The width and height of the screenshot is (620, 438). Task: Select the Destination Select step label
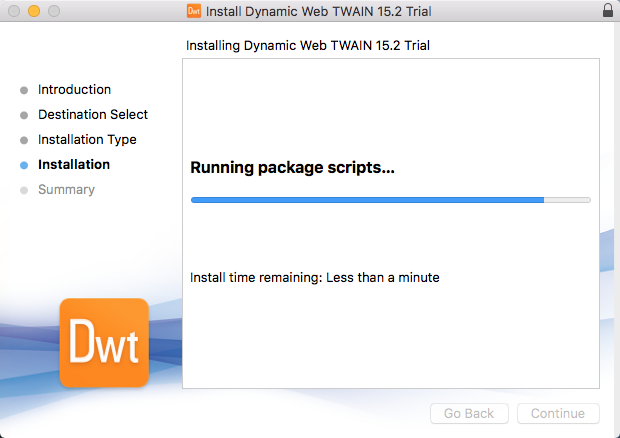pyautogui.click(x=93, y=115)
